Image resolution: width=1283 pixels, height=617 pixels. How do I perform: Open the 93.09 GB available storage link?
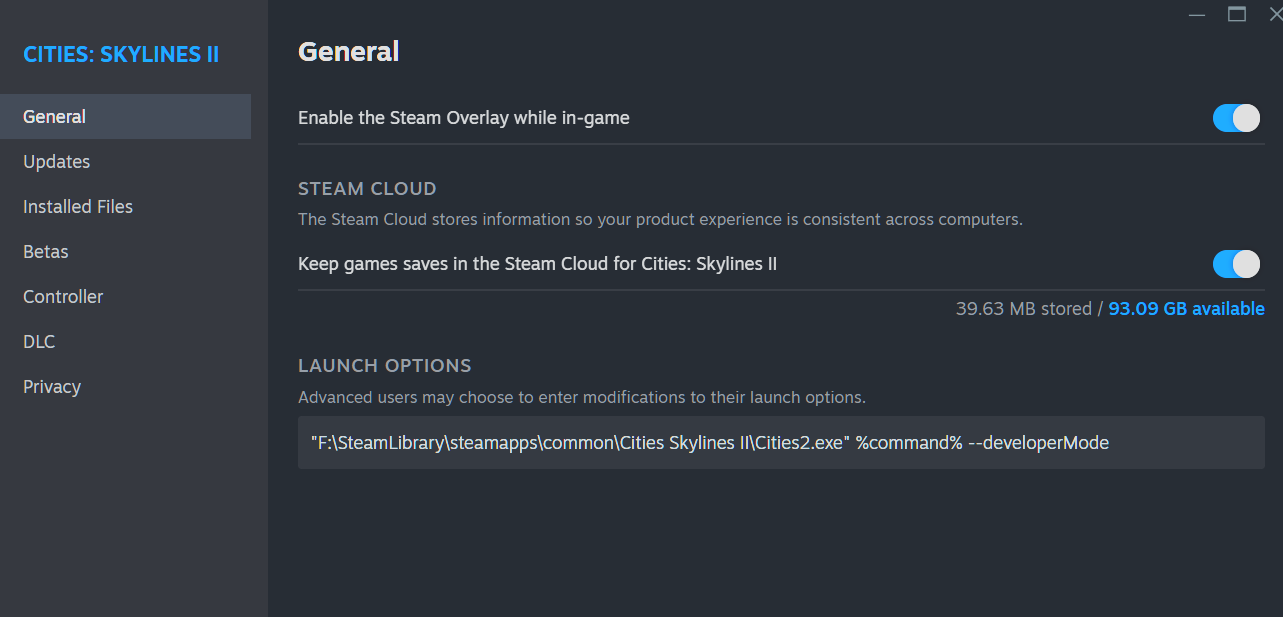tap(1186, 308)
